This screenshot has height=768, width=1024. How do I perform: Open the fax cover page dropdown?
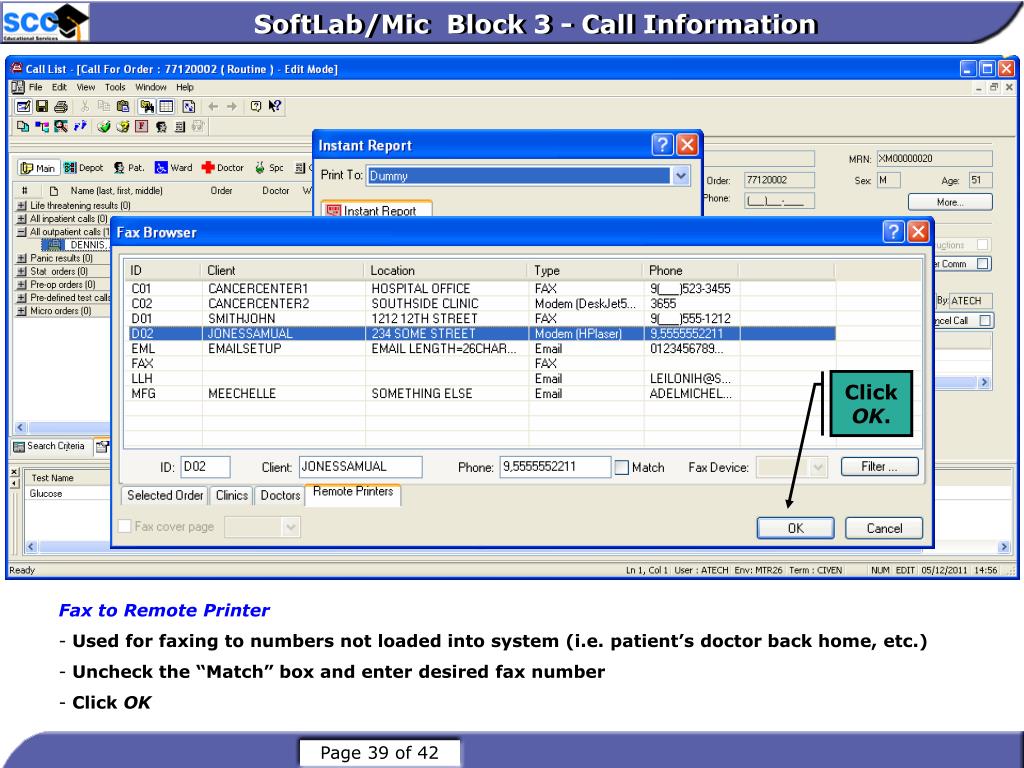click(x=291, y=526)
